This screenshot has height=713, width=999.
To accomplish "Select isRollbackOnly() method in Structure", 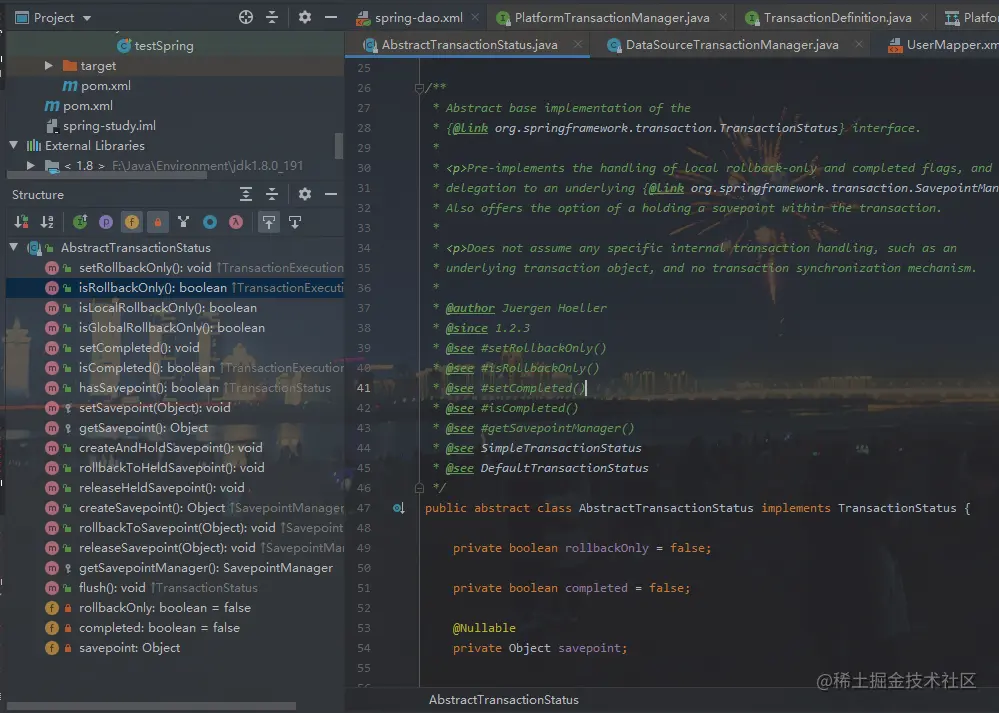I will tap(175, 288).
